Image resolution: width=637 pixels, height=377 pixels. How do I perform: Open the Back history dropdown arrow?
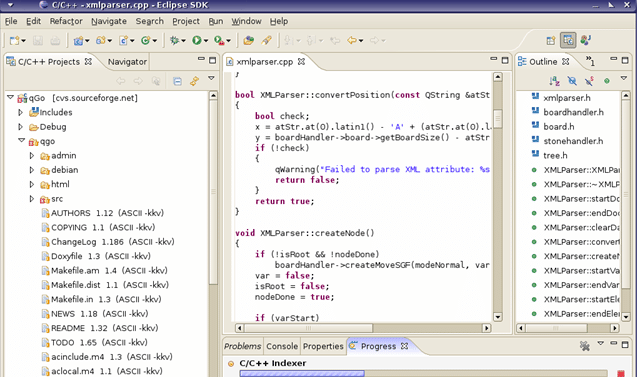[361, 41]
